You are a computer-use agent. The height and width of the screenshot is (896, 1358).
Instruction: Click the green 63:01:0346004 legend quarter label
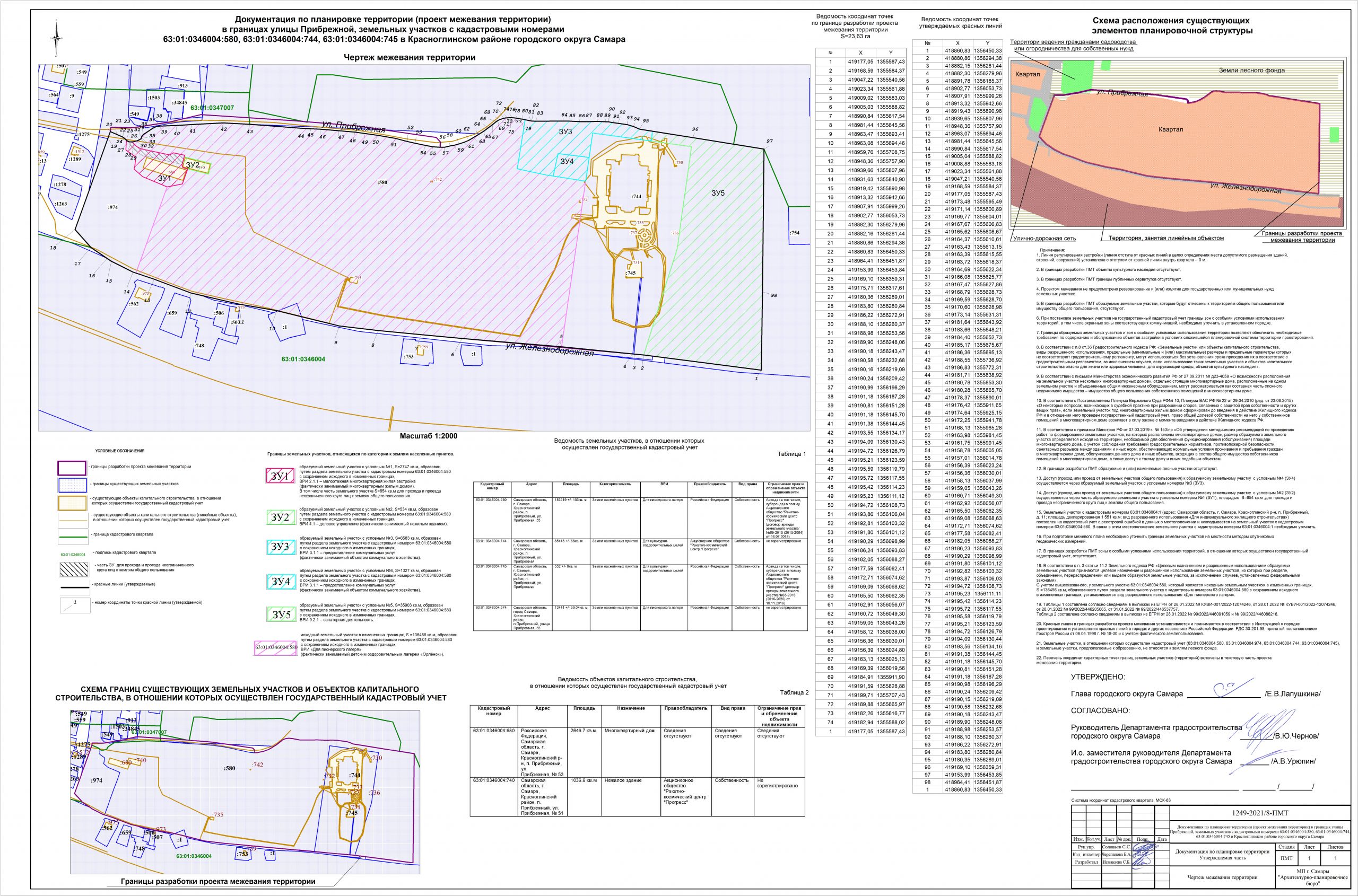click(72, 554)
